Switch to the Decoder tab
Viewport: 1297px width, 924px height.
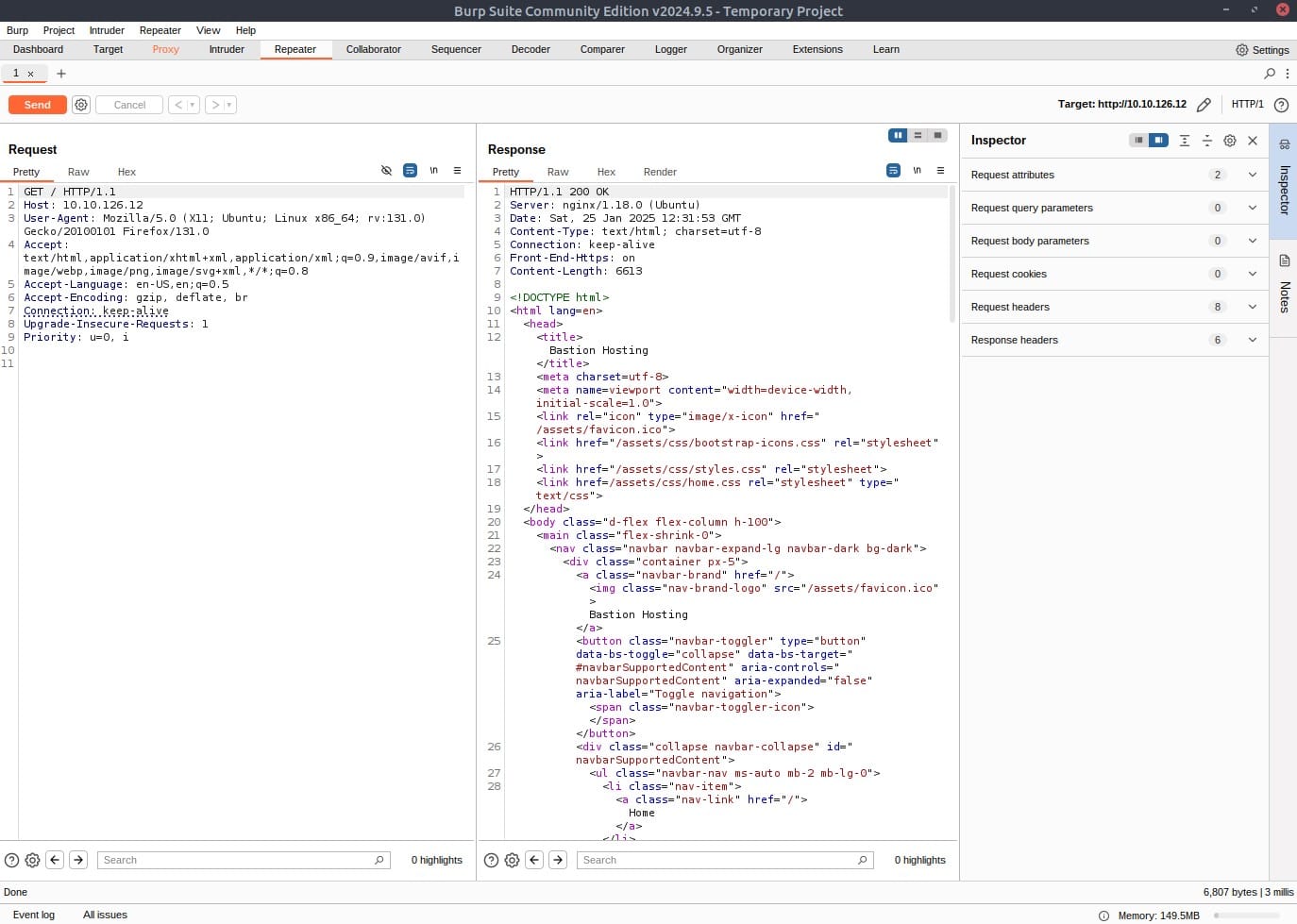tap(530, 49)
